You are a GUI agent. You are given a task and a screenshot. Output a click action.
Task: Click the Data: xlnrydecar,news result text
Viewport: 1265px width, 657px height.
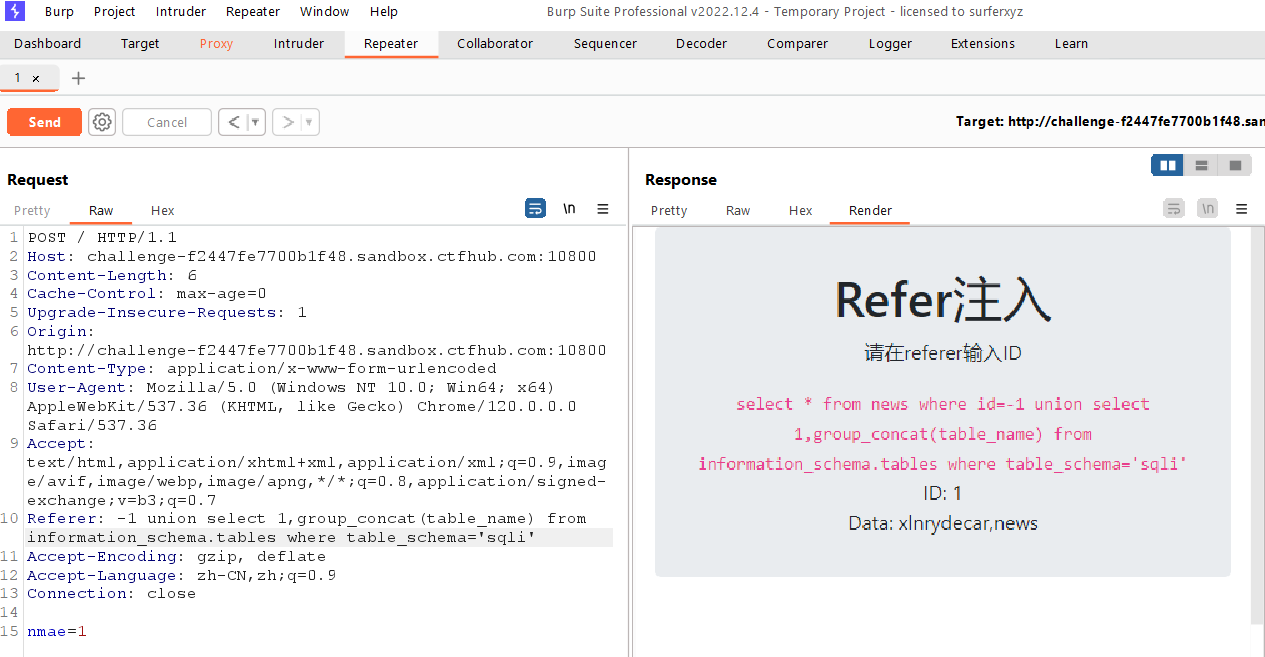tap(942, 523)
